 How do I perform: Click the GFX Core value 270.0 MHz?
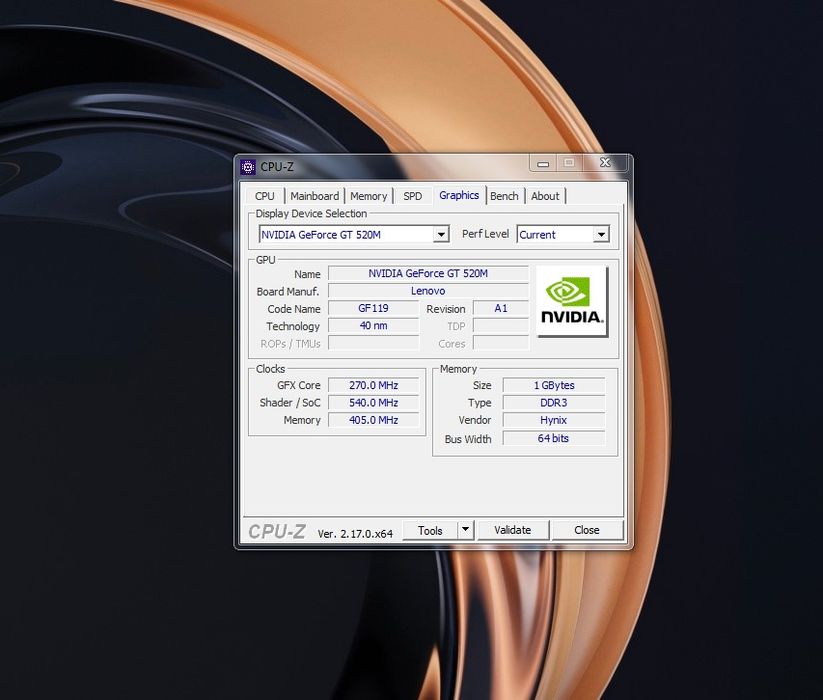373,385
